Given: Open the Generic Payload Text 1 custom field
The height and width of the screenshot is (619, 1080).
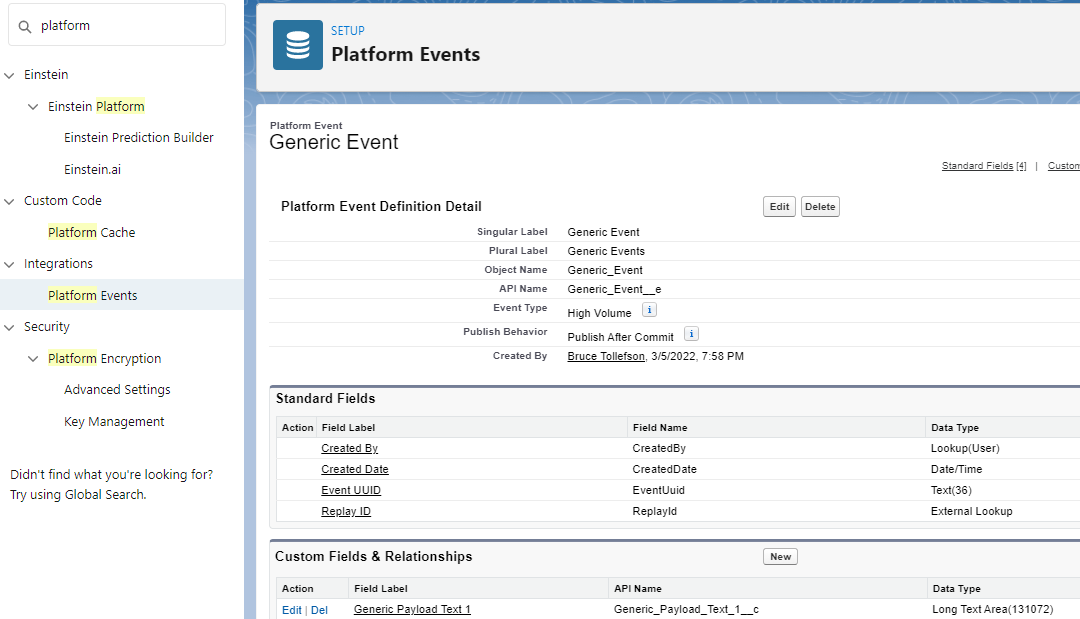Looking at the screenshot, I should pyautogui.click(x=412, y=609).
